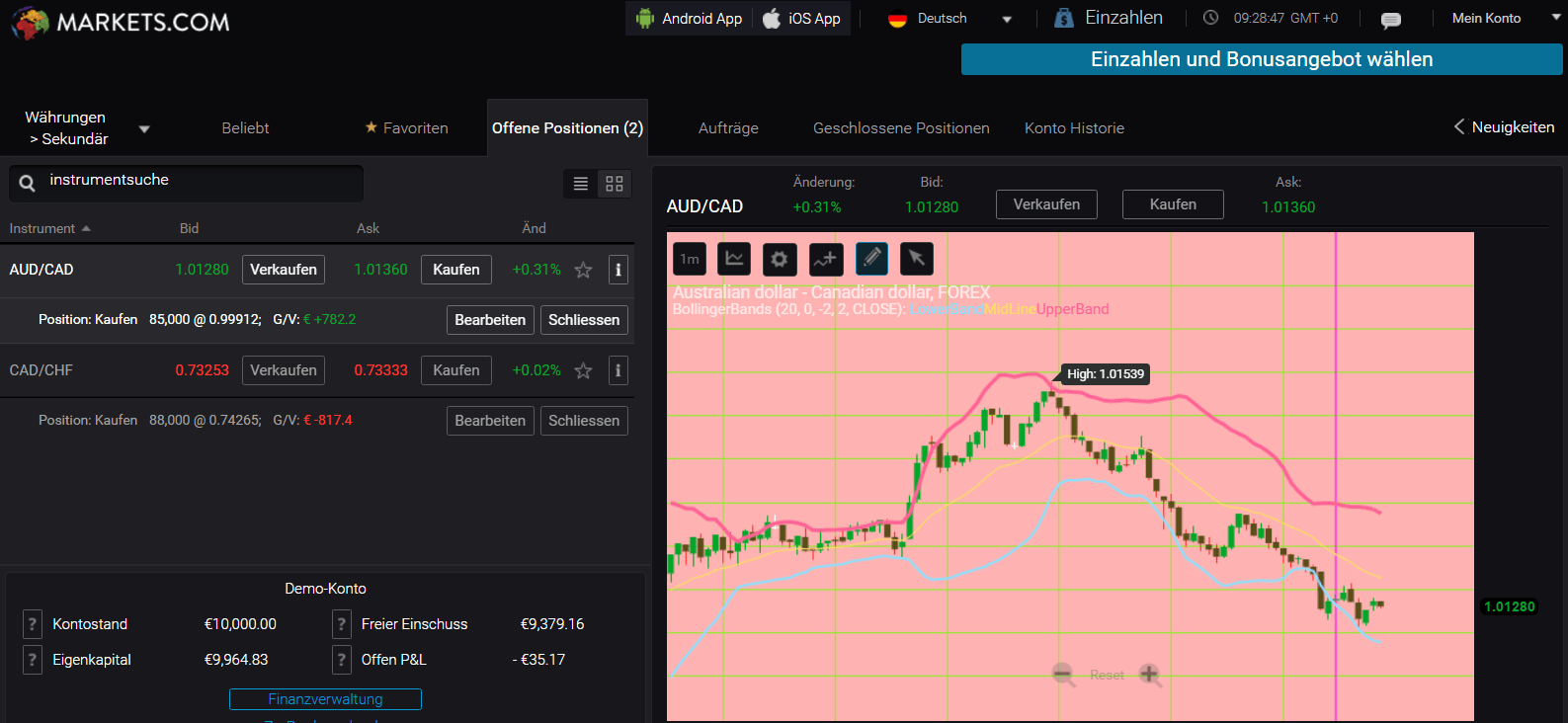Click the Einzahlen link in top bar

(x=1123, y=18)
